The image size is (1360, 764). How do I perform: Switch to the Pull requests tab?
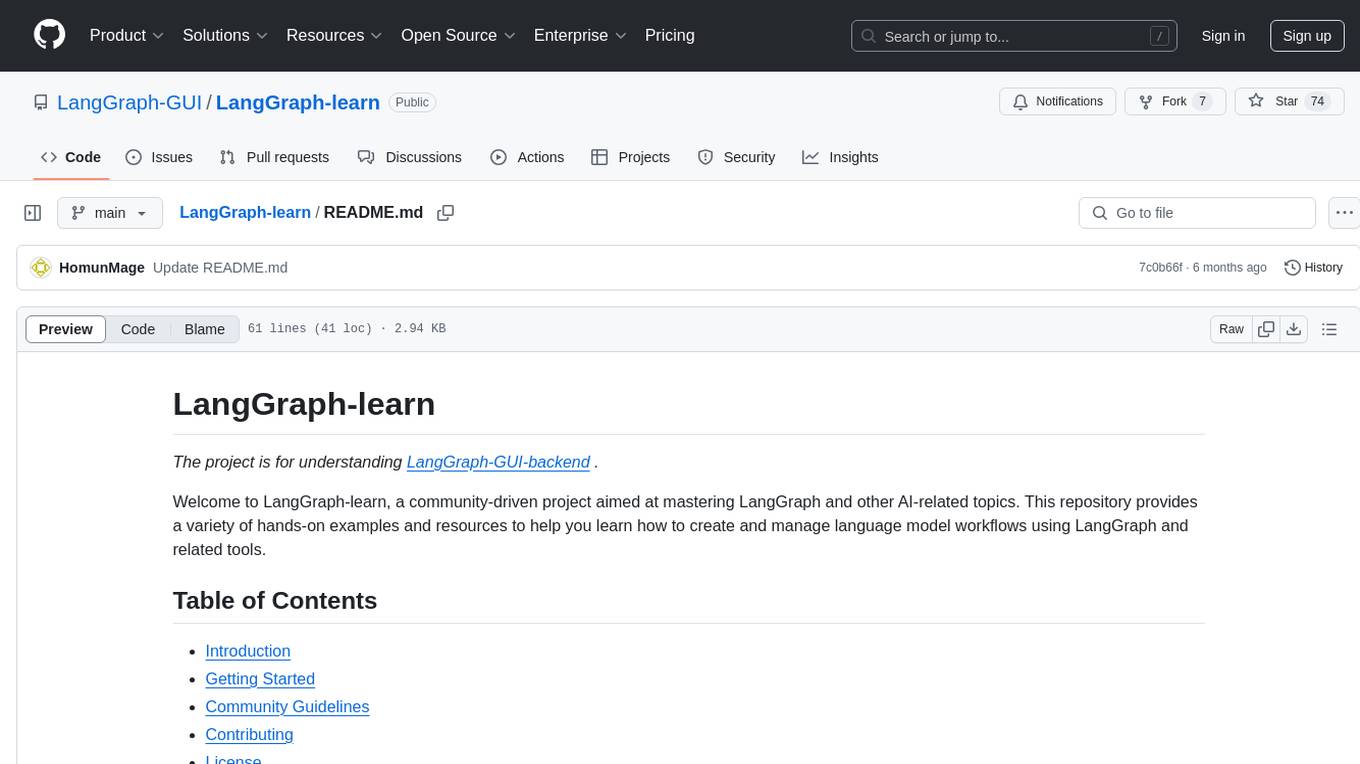coord(274,157)
